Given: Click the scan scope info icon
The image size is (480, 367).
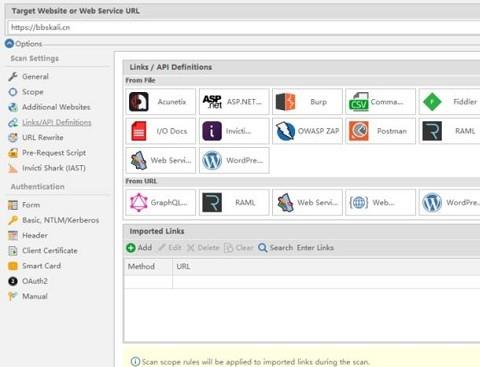Looking at the screenshot, I should [x=135, y=362].
